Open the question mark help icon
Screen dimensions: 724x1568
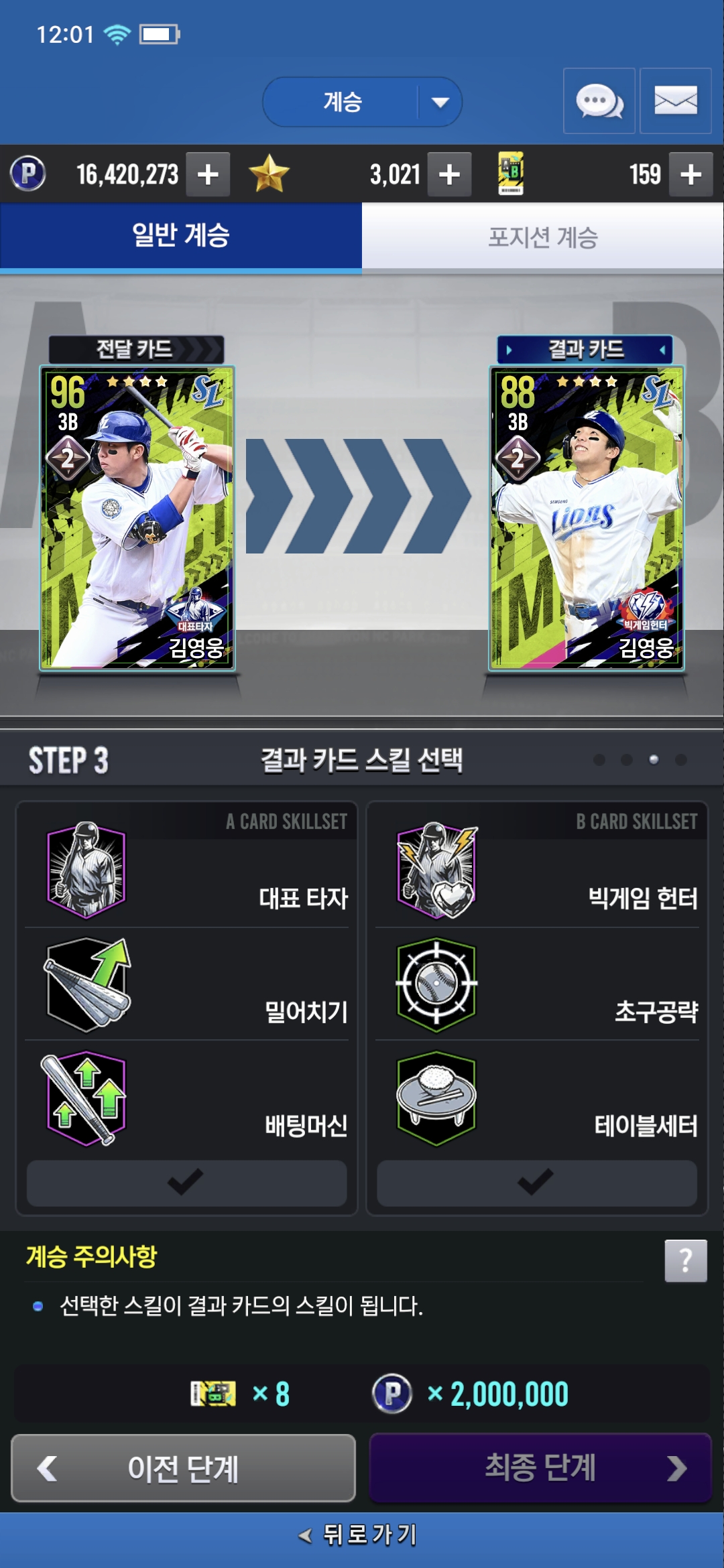[x=686, y=1260]
